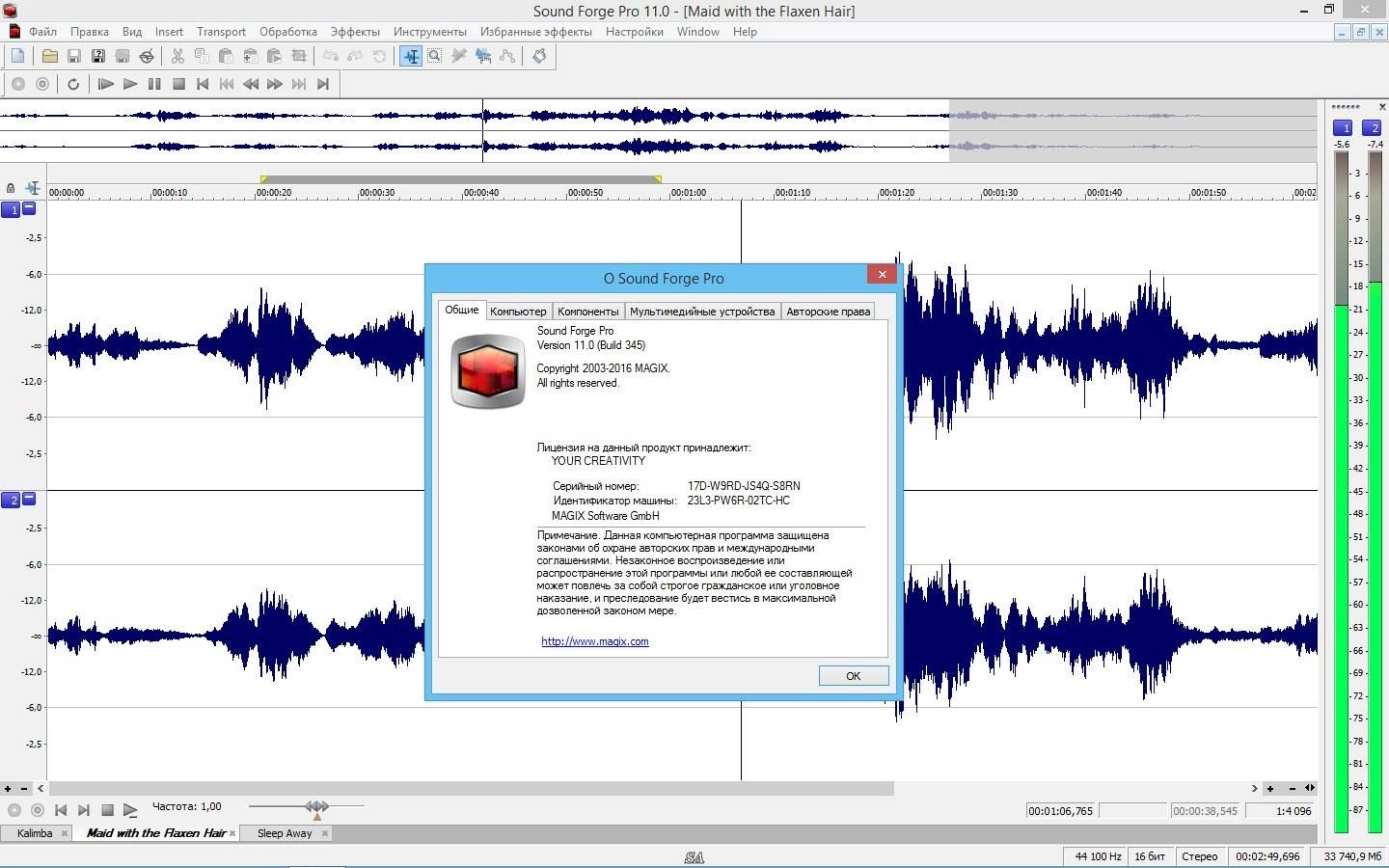Switch to the Sleep Away file tab
The height and width of the screenshot is (868, 1389).
coord(285,833)
